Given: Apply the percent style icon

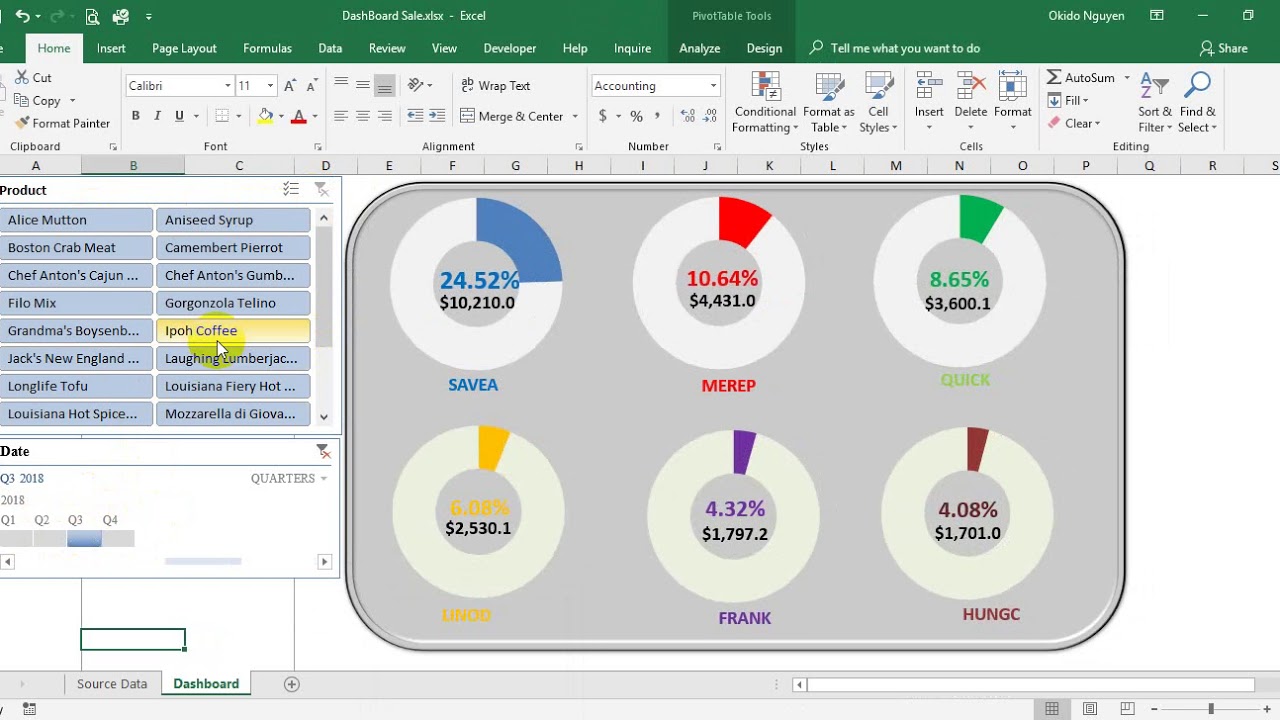Looking at the screenshot, I should [x=636, y=116].
